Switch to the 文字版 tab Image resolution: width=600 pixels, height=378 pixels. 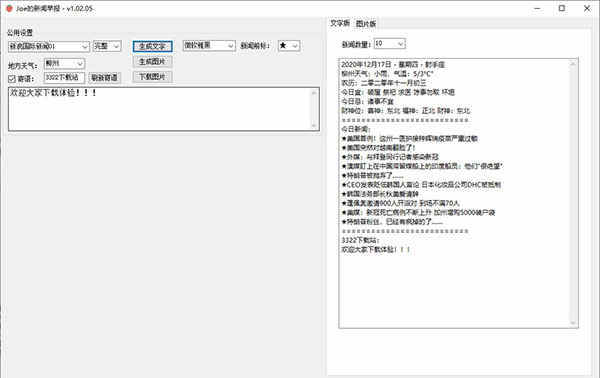340,23
